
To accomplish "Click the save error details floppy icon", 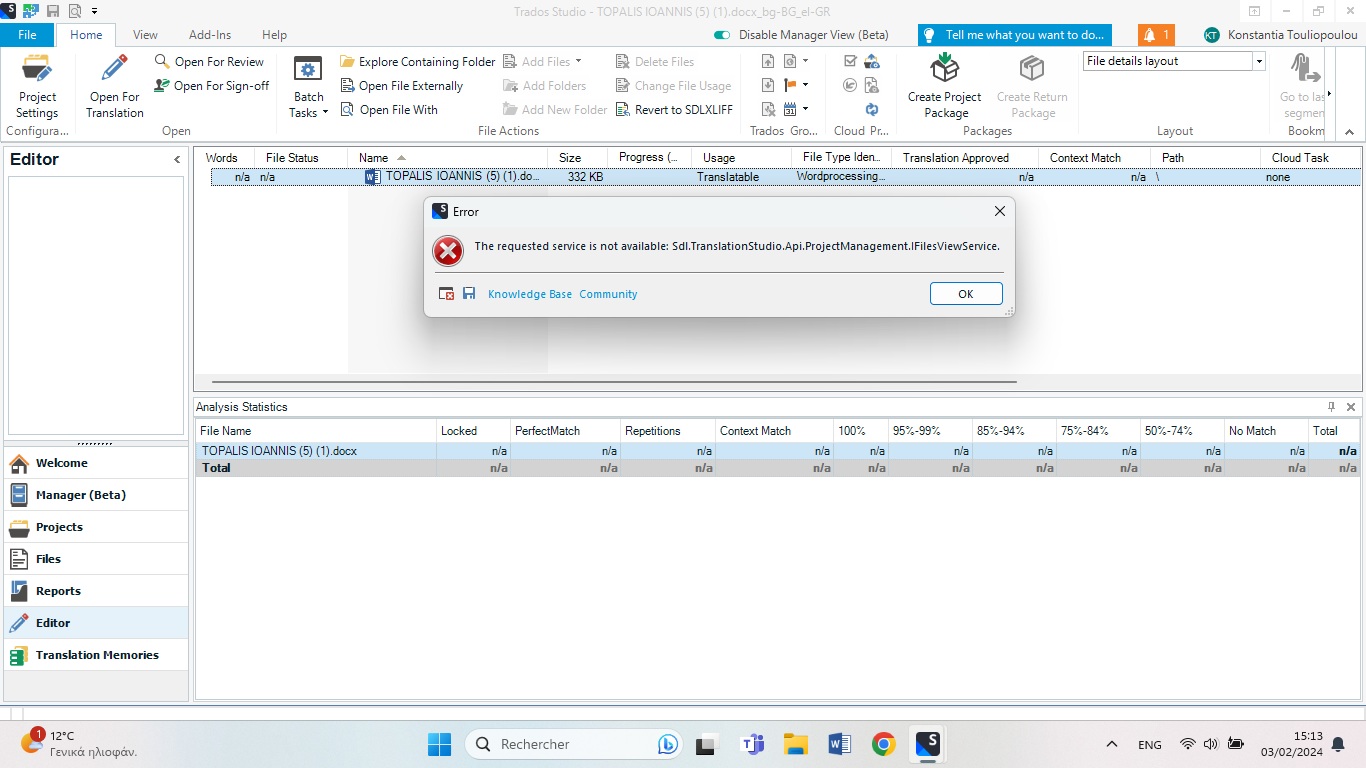I will (469, 294).
